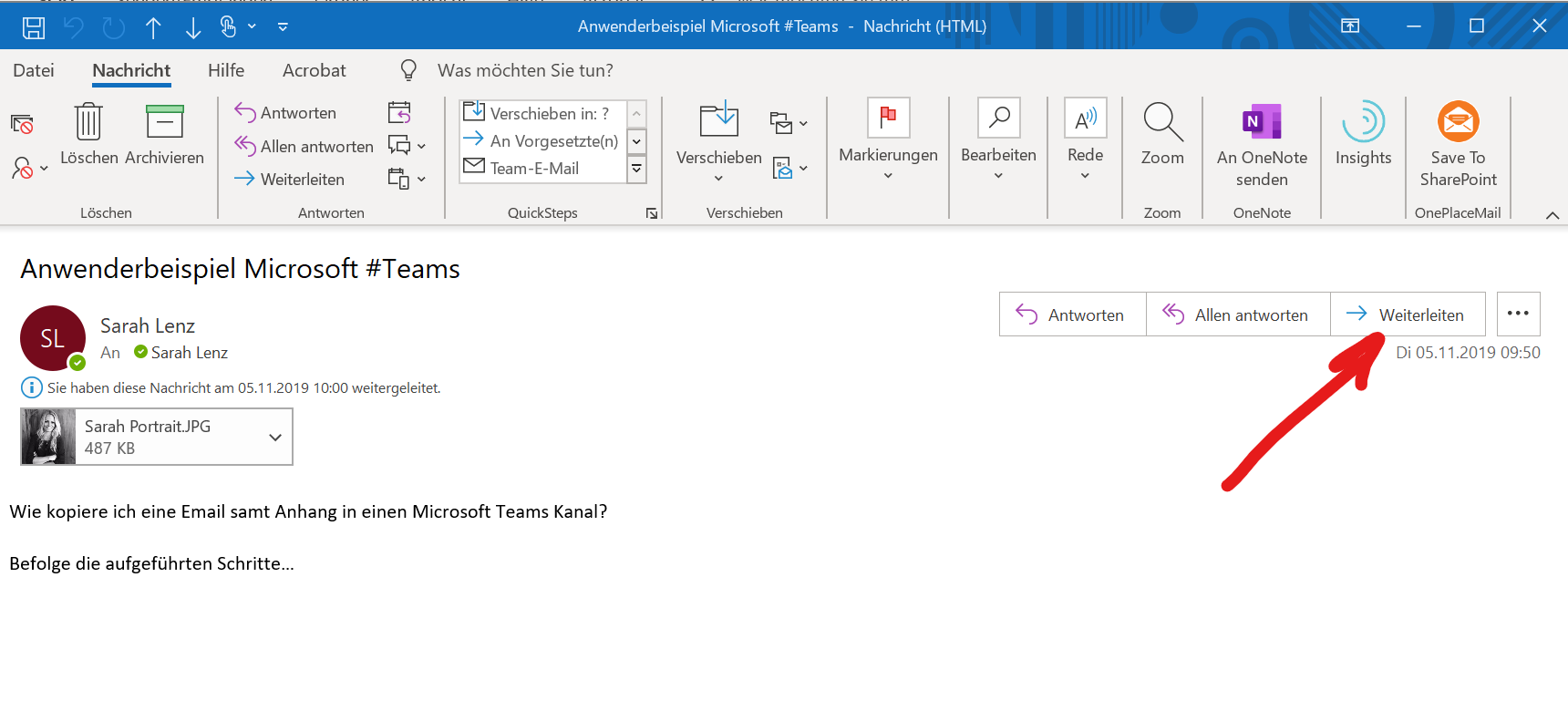Click Allen antworten in the ribbon
This screenshot has height=701, width=1568.
click(304, 146)
